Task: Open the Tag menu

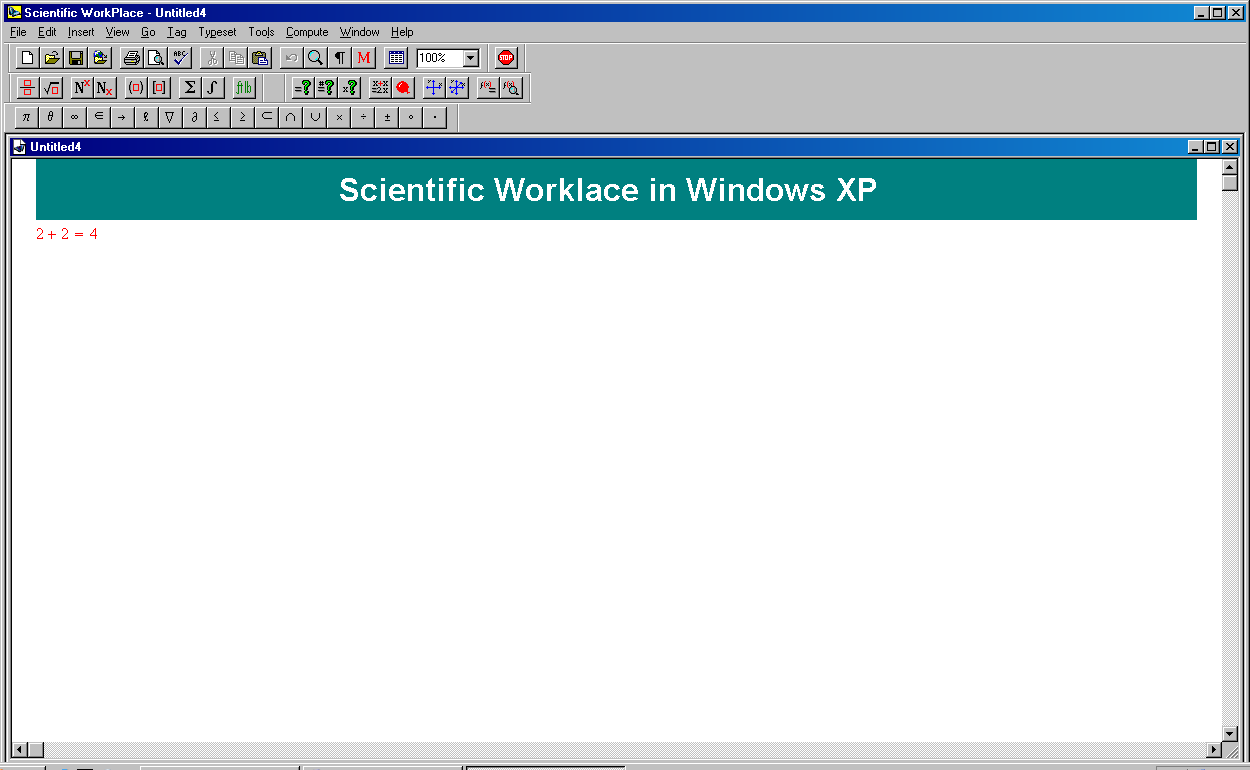Action: point(177,32)
